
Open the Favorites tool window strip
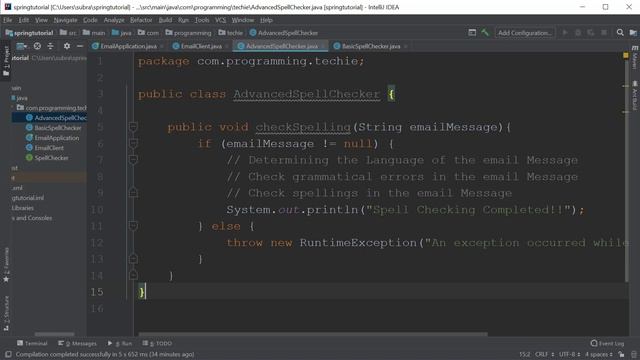click(x=6, y=264)
